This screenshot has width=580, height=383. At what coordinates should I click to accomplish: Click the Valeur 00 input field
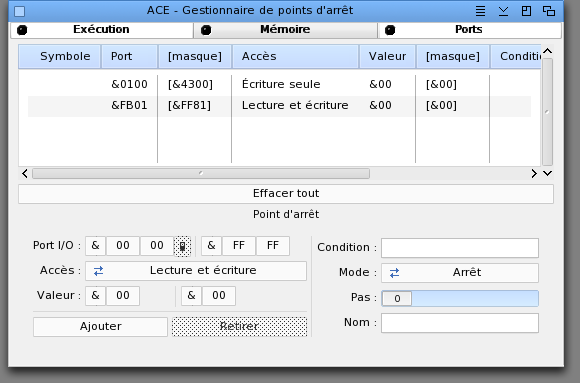click(123, 296)
